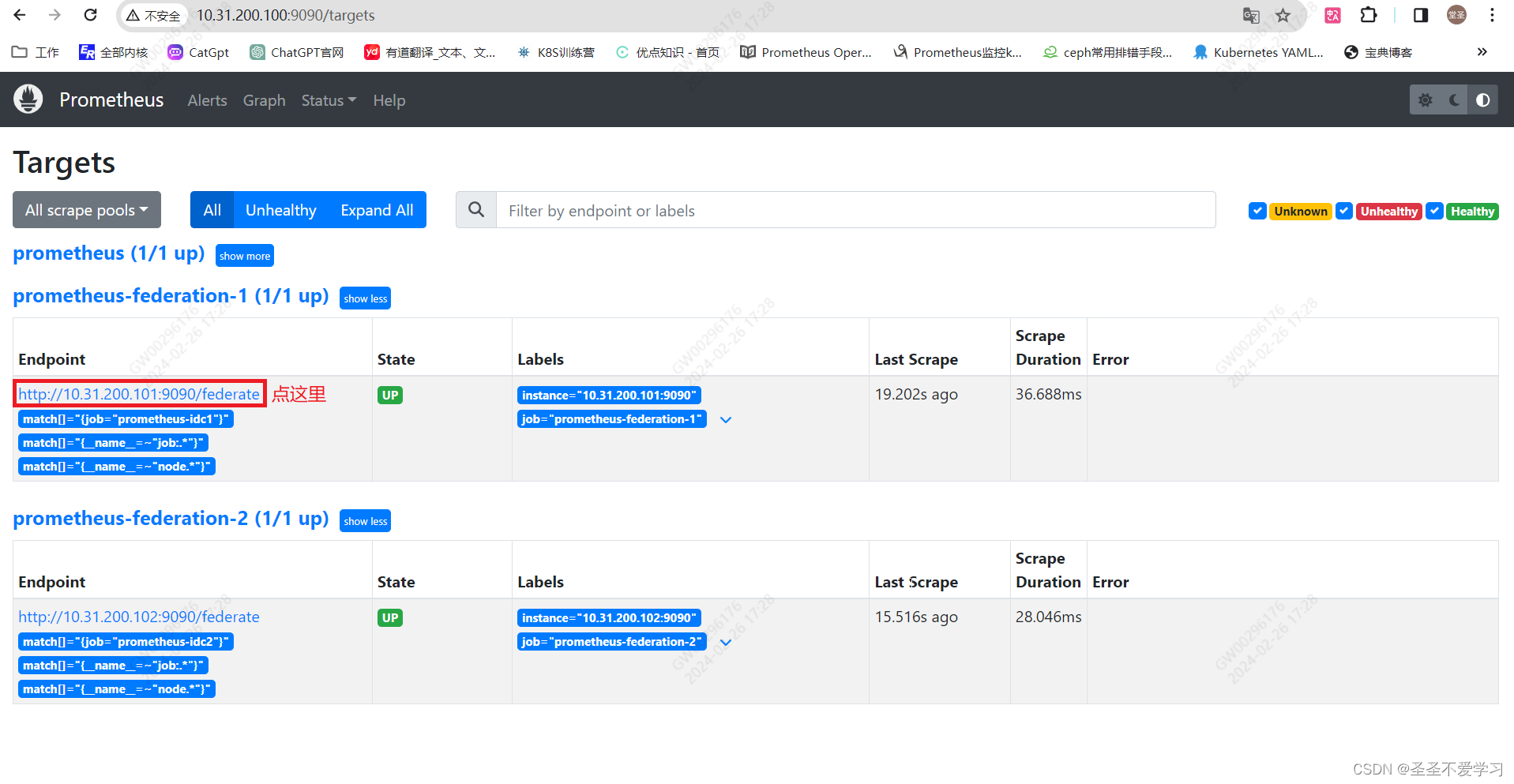Click the search magnifier icon

pos(476,209)
